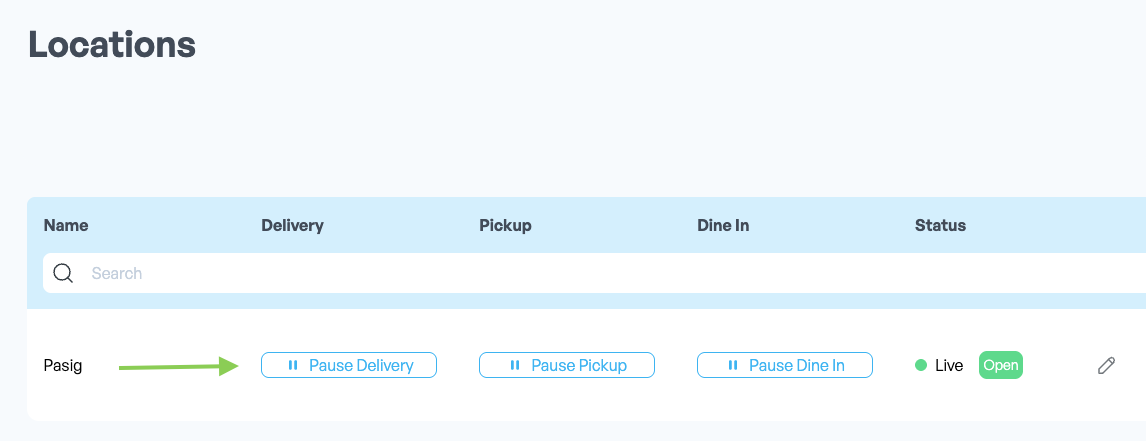Click the Live status text

pos(949,365)
